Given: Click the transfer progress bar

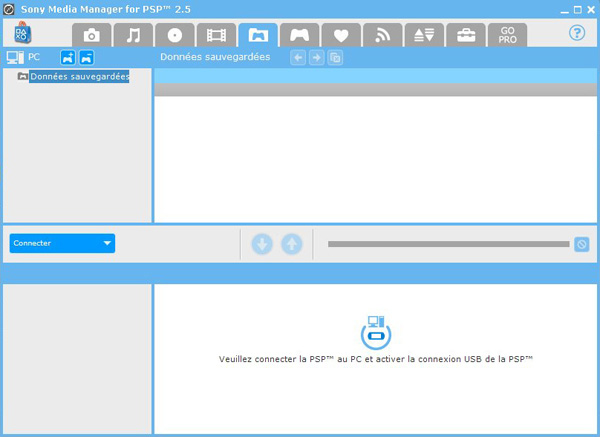Looking at the screenshot, I should (448, 244).
